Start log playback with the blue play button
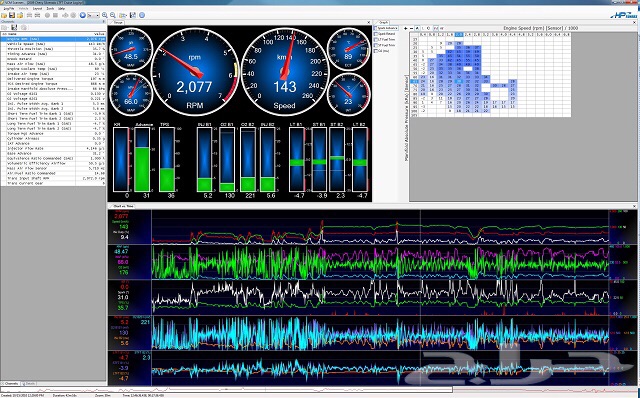640x398 pixels. pos(83,15)
